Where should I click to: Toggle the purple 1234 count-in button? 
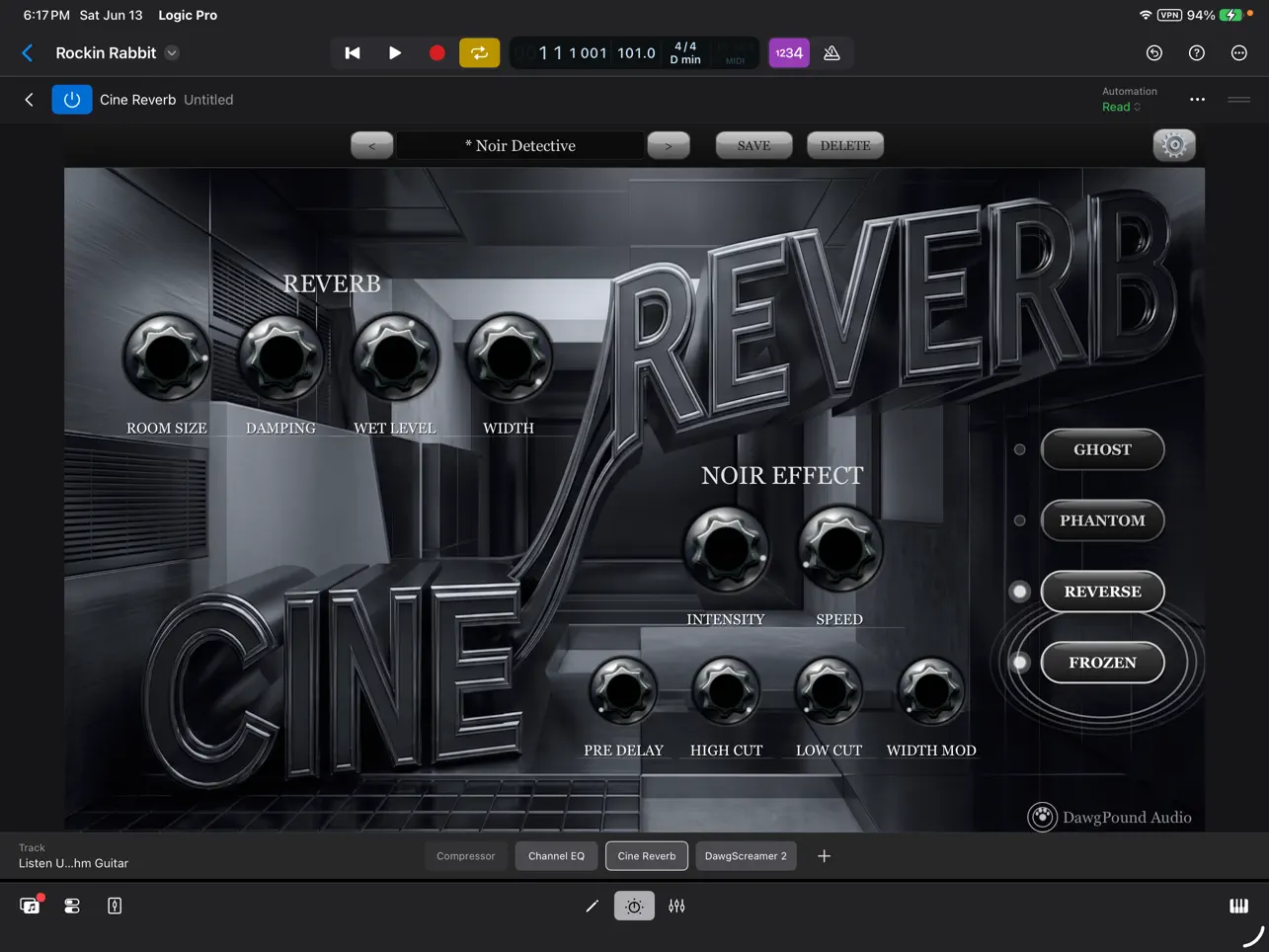(x=789, y=53)
